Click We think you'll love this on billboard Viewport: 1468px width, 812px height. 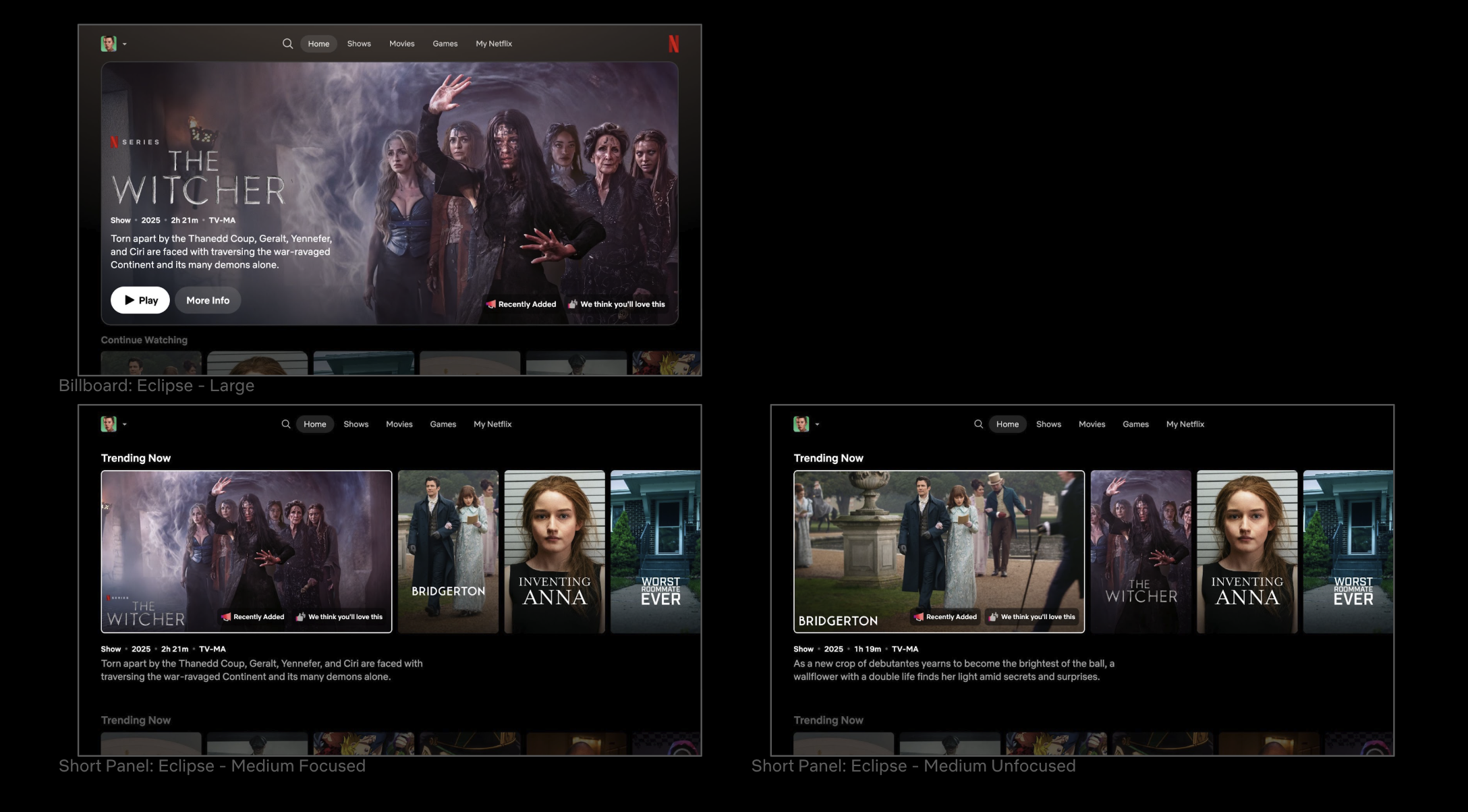[617, 304]
